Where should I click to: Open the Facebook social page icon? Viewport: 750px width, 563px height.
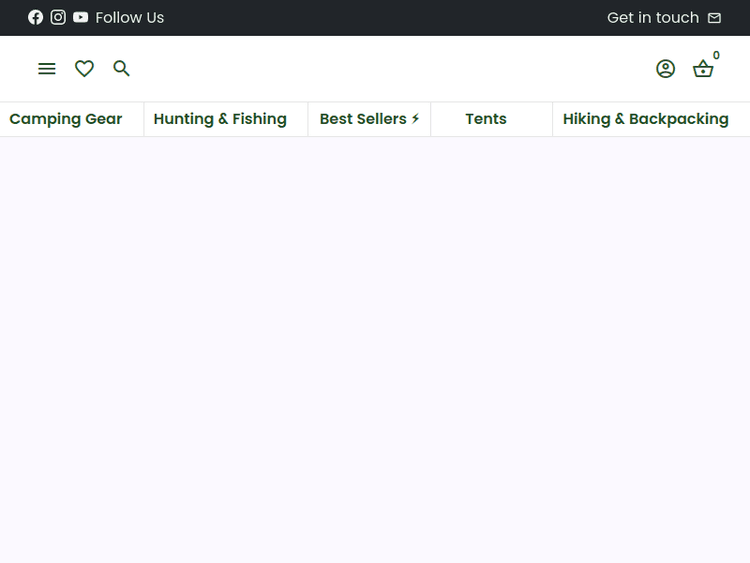(36, 17)
